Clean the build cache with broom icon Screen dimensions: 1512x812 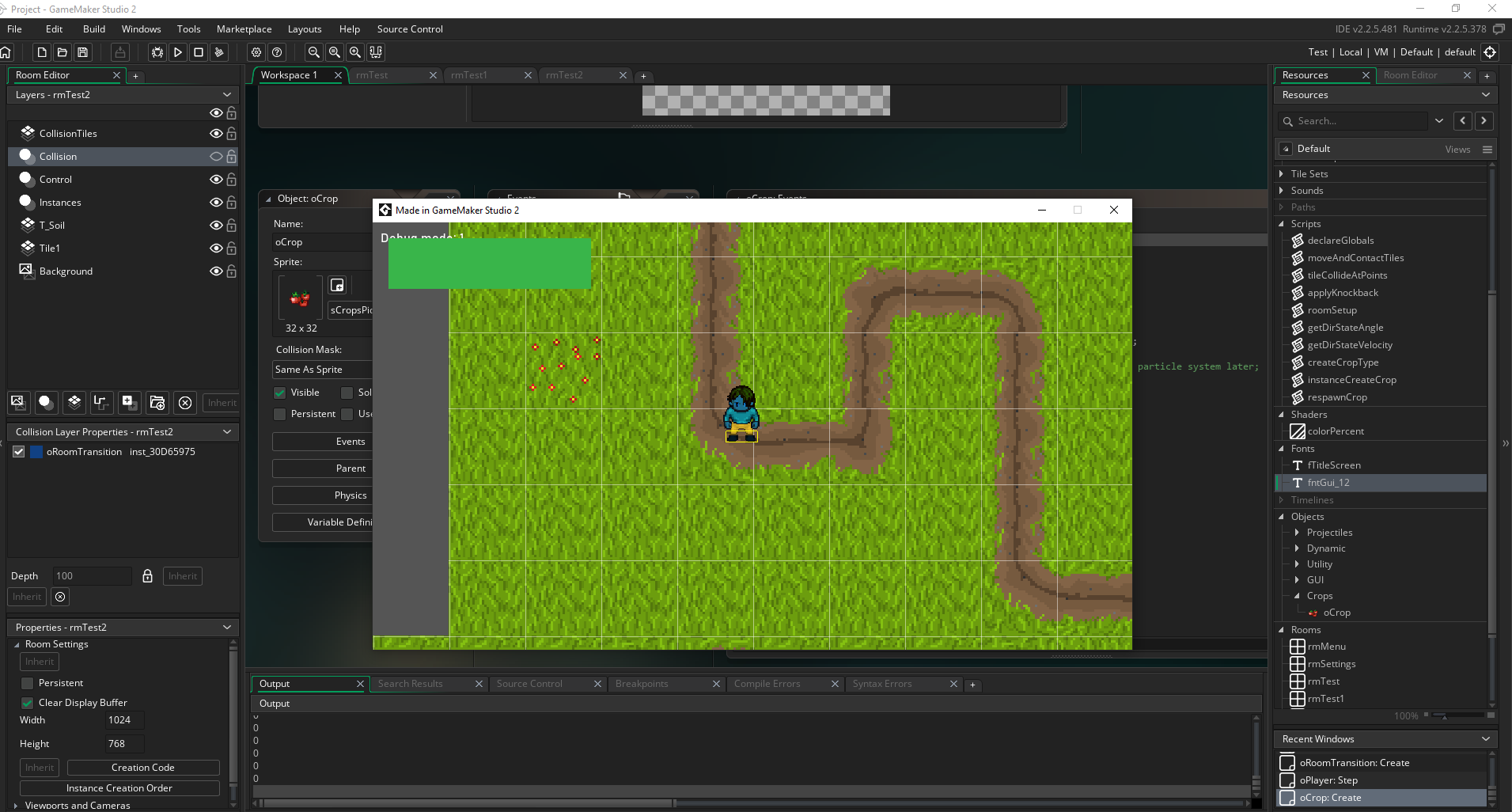(219, 52)
